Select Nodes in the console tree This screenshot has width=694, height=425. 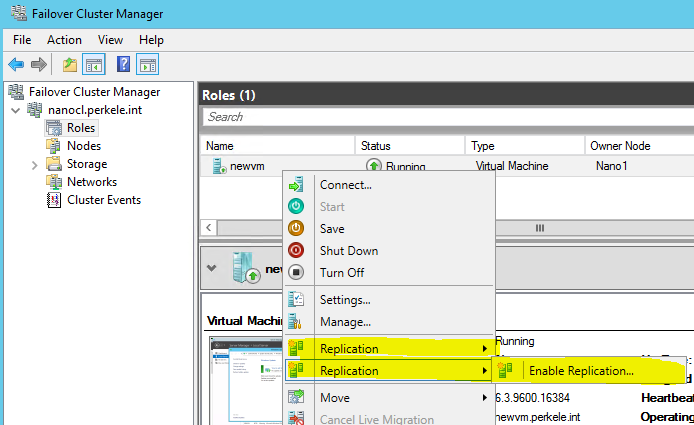coord(84,146)
